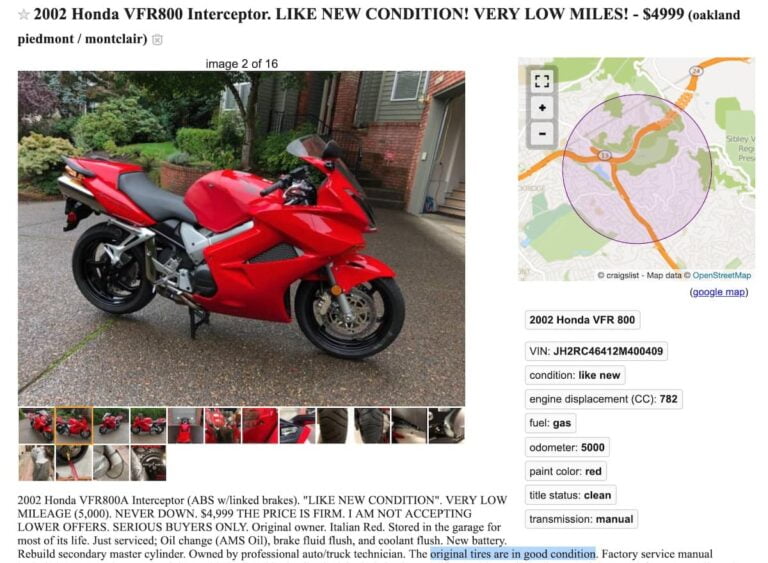Click the title status clean attribute
The height and width of the screenshot is (563, 768).
click(x=570, y=495)
